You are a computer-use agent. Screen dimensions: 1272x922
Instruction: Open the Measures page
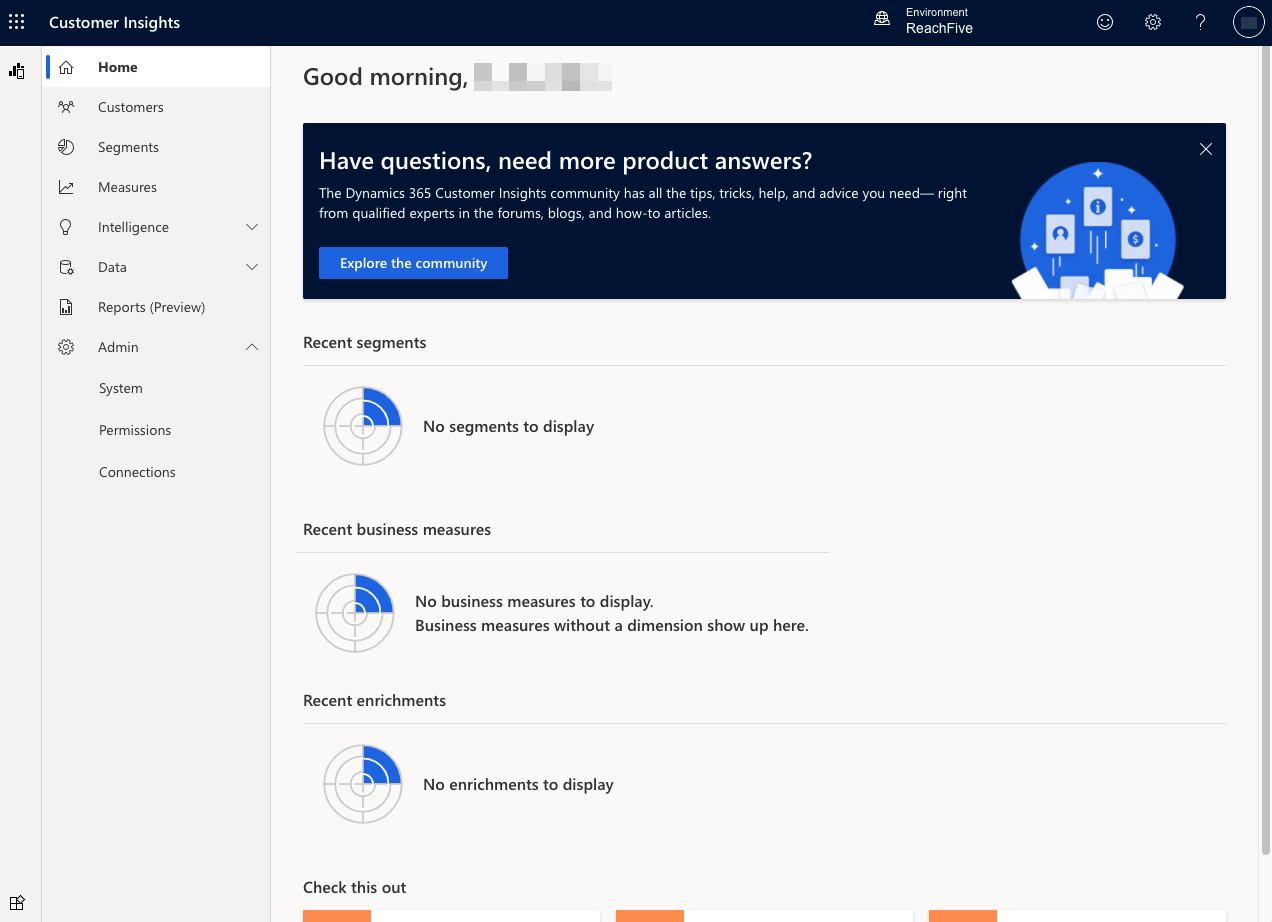point(156,187)
